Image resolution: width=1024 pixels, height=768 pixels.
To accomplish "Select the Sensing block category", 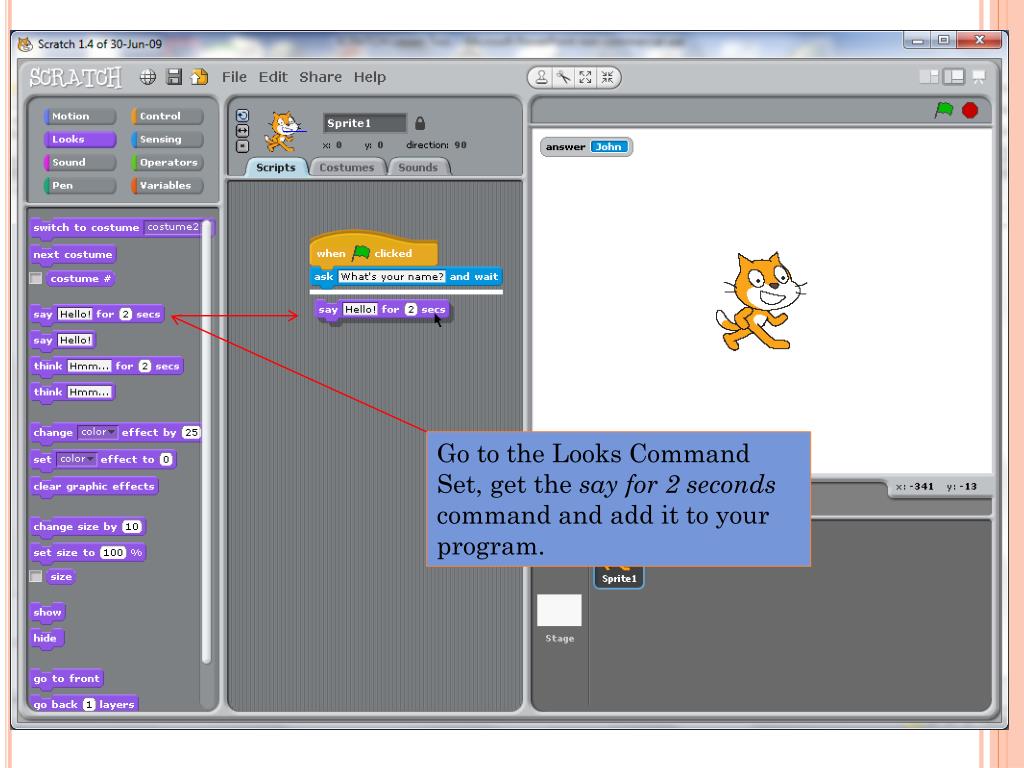I will 167,139.
